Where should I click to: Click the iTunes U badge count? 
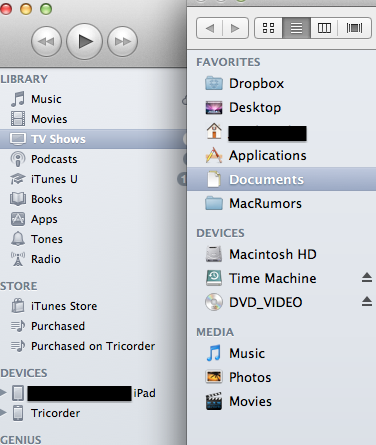182,179
